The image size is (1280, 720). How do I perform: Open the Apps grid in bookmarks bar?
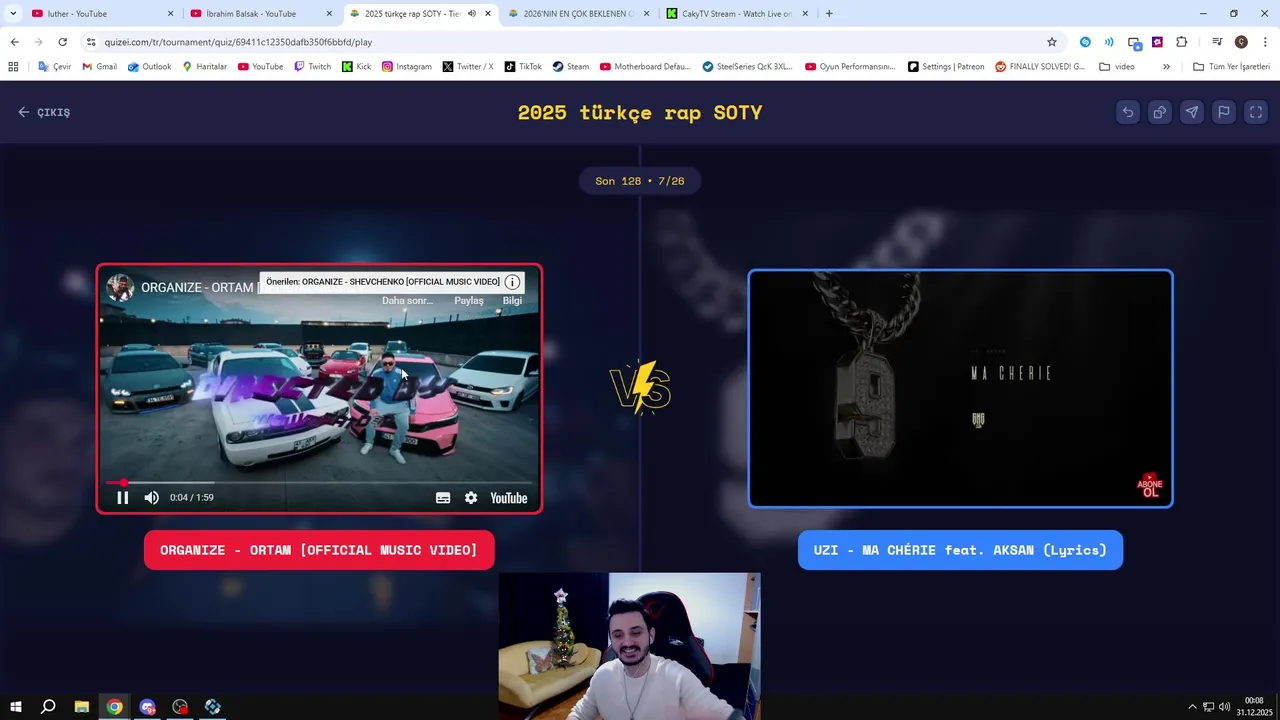pyautogui.click(x=13, y=67)
